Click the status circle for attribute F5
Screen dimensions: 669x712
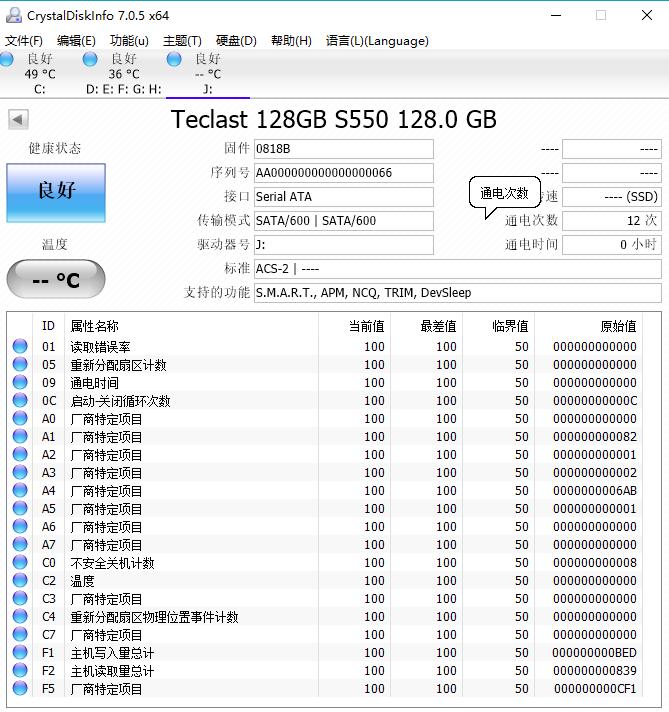[x=20, y=688]
